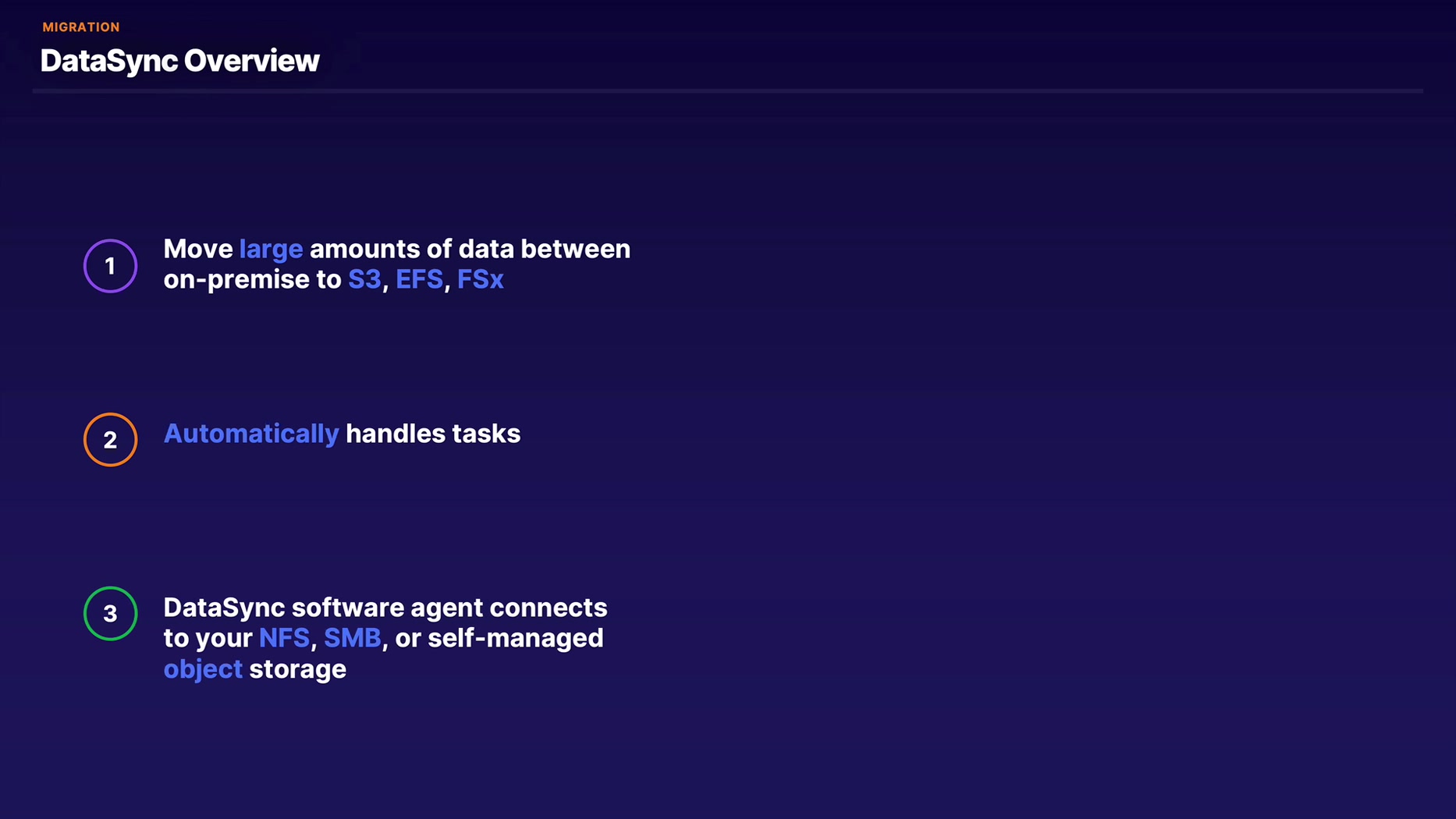Click the divider line below the title
1456x819 pixels.
(x=727, y=91)
